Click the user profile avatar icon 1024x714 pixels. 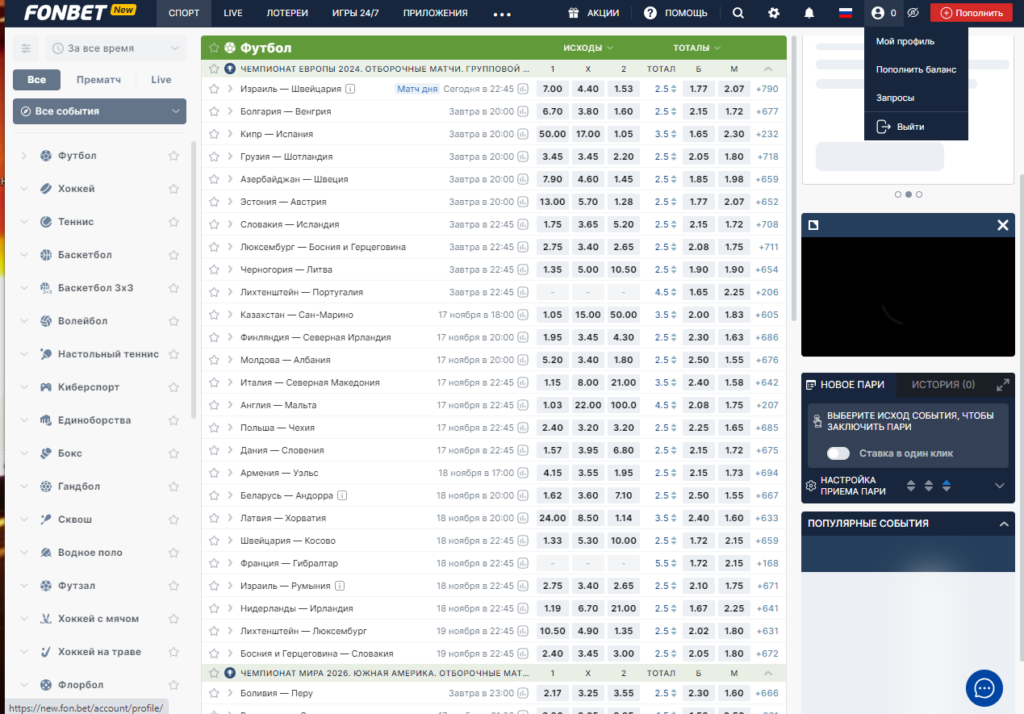(878, 13)
